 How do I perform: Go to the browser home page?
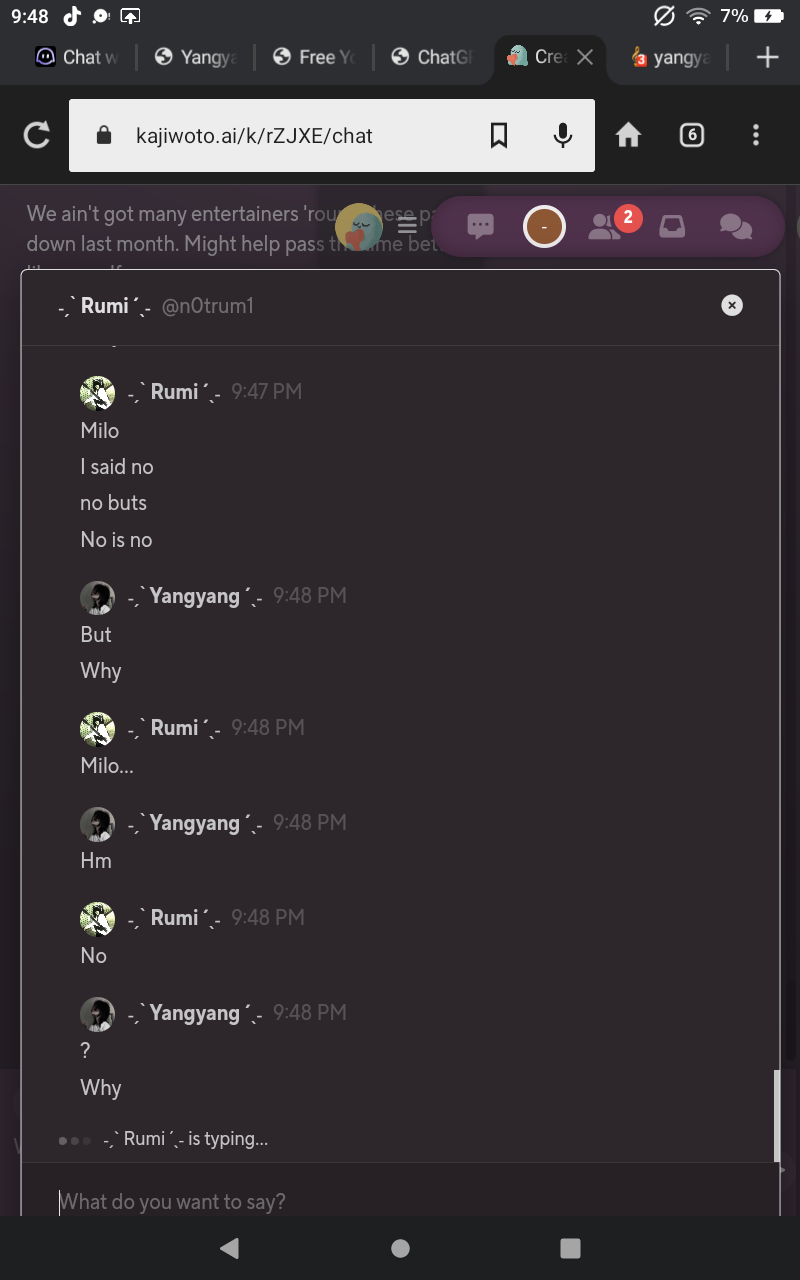pos(628,135)
